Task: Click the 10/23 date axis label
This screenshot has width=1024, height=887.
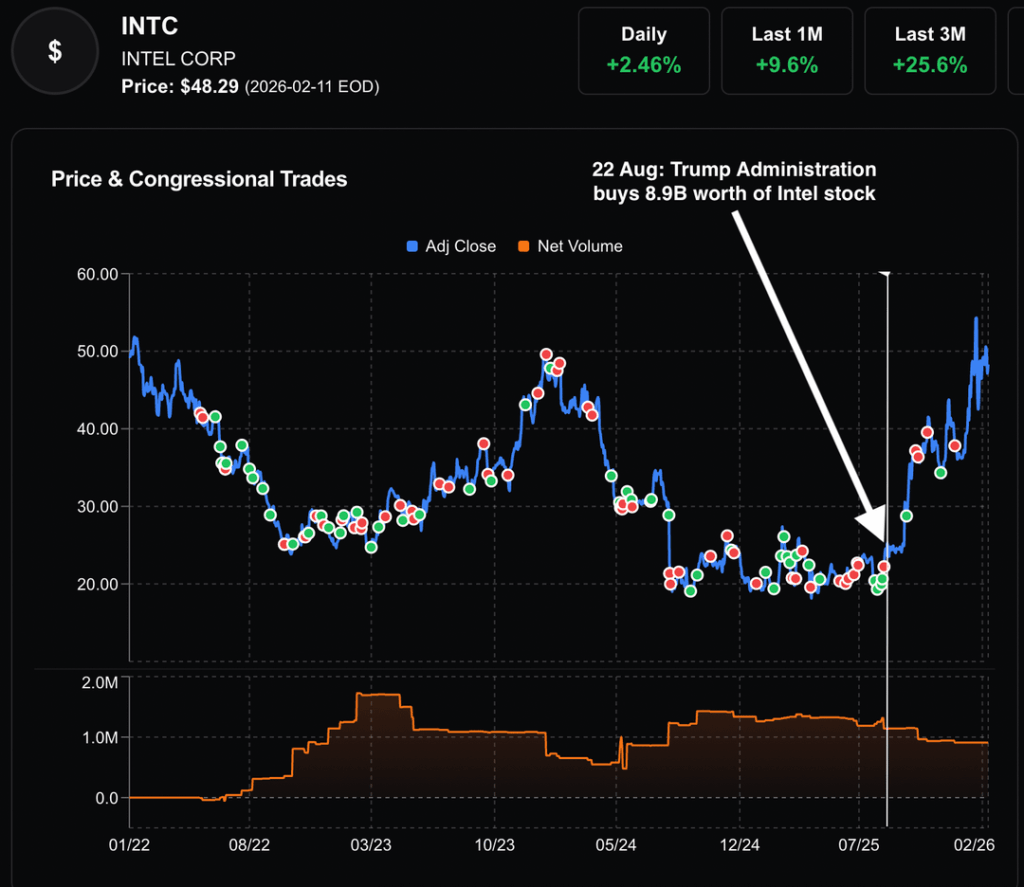Action: click(494, 845)
